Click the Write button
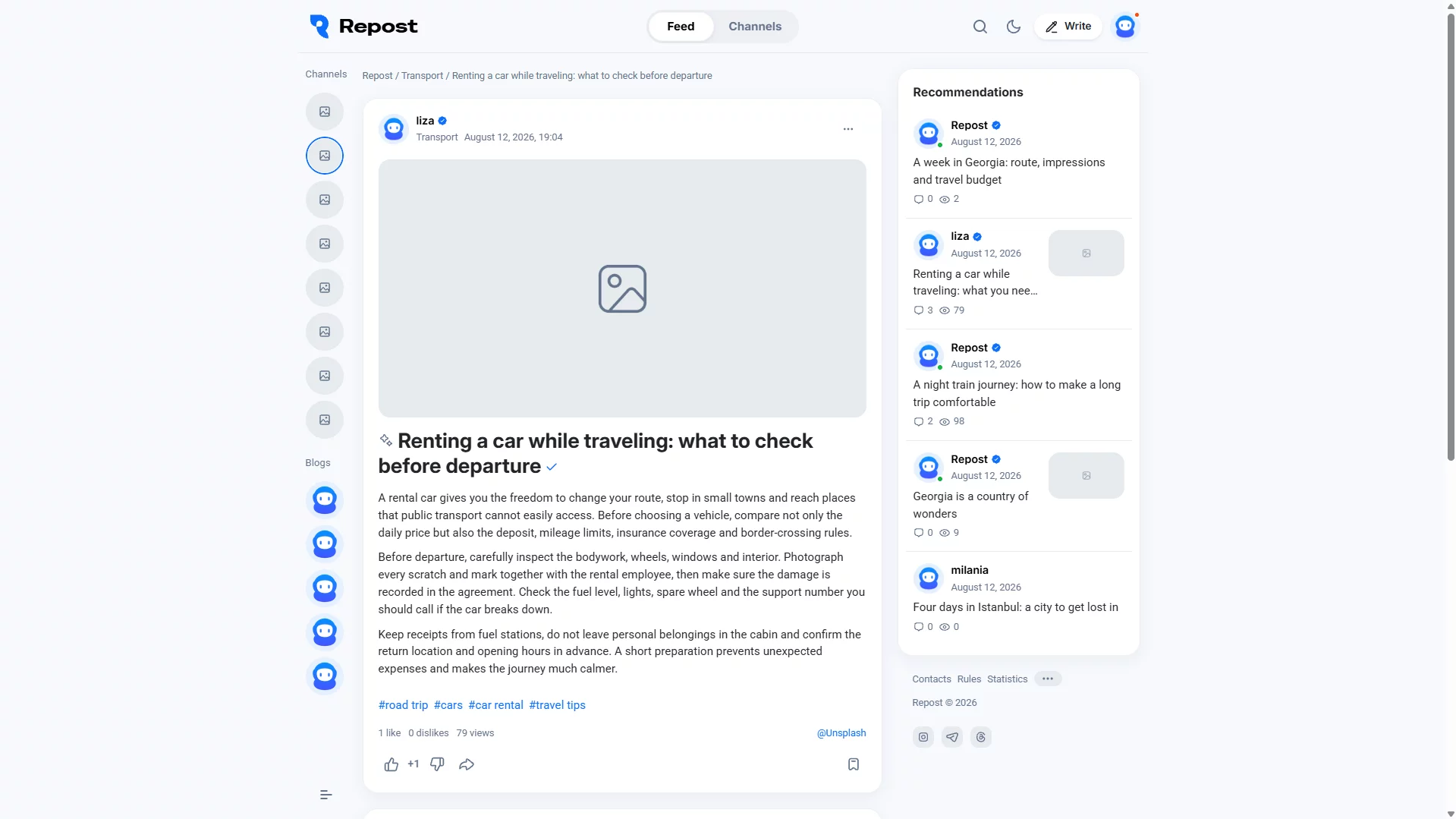The image size is (1456, 819). (1068, 27)
